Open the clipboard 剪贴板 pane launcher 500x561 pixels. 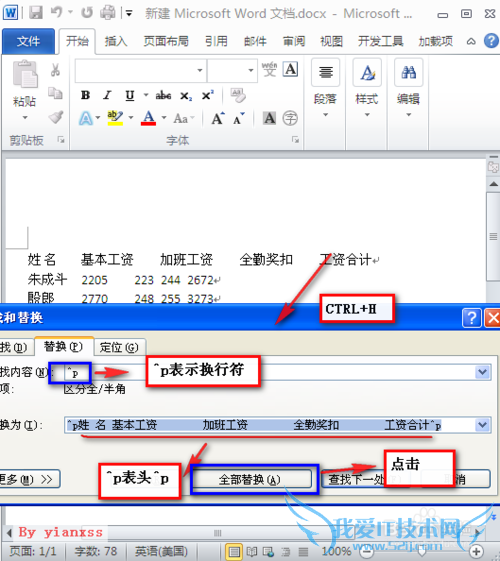pyautogui.click(x=61, y=140)
